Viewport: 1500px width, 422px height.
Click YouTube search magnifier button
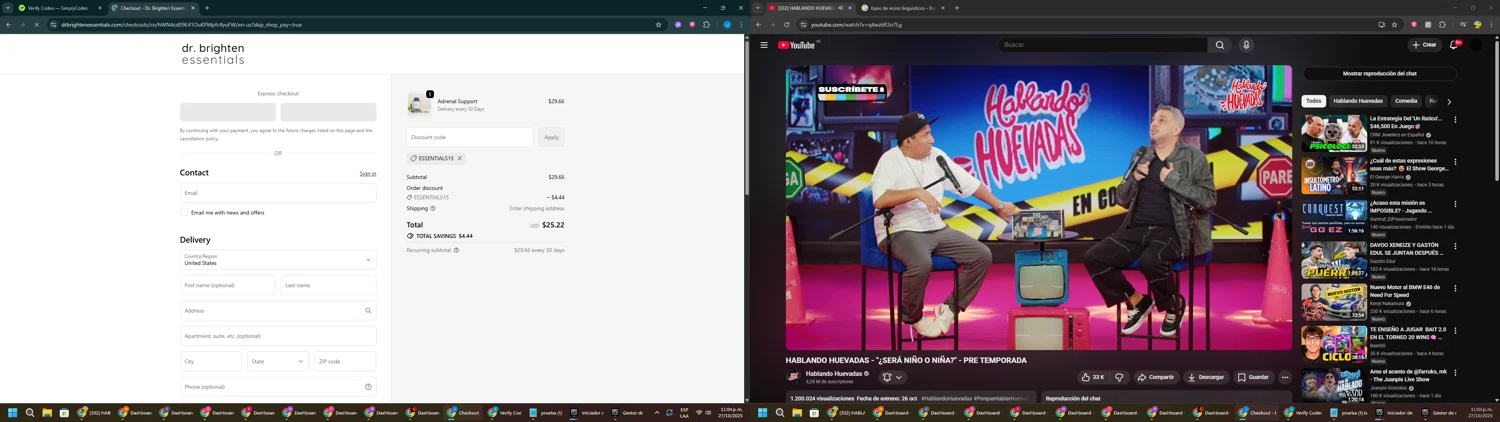1220,45
